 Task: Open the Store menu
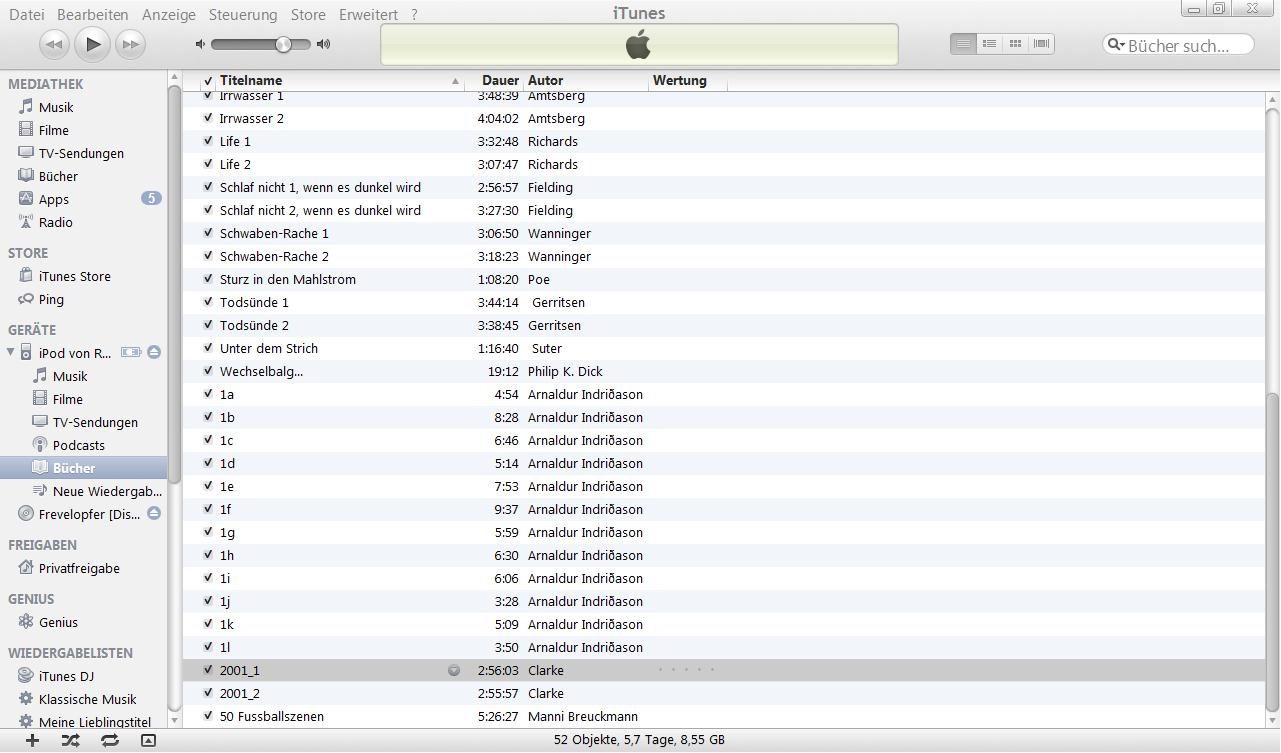click(x=308, y=14)
